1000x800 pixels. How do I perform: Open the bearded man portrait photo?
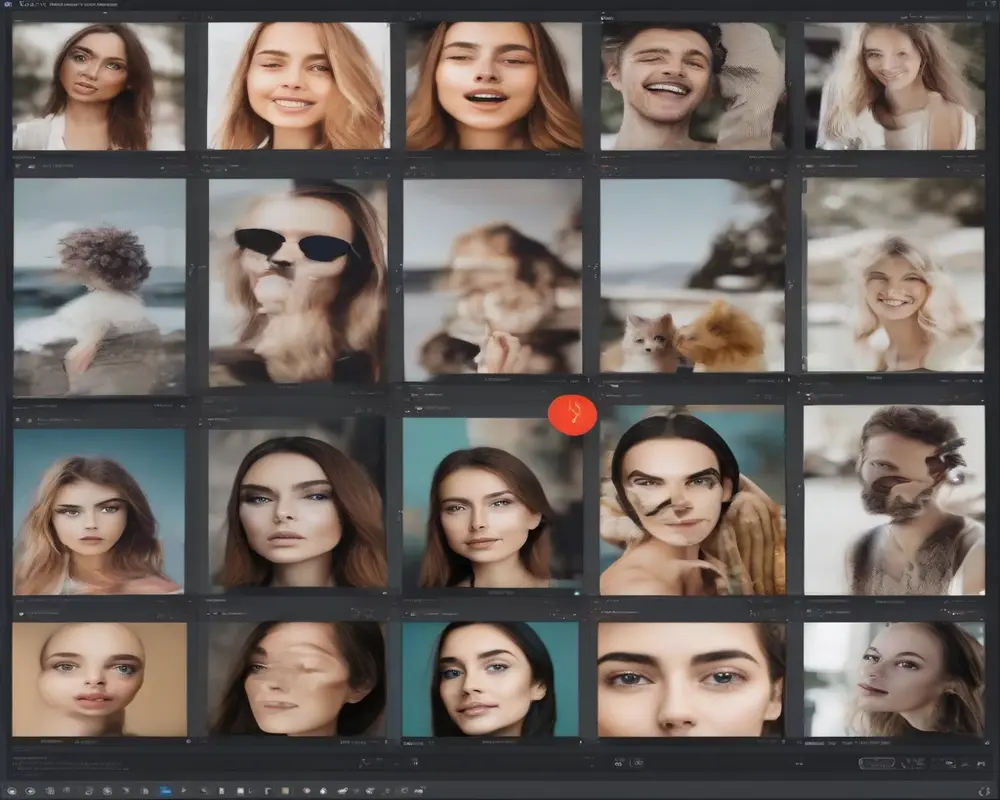click(893, 500)
